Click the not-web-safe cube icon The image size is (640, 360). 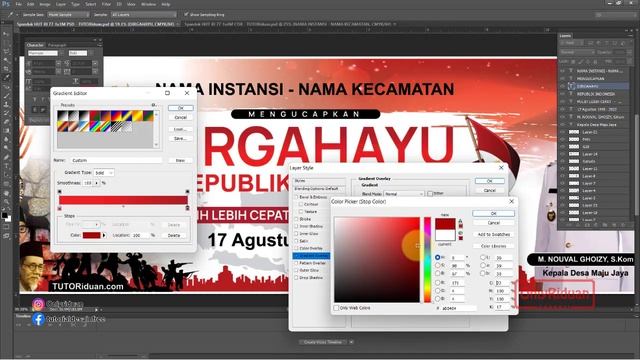(x=460, y=233)
